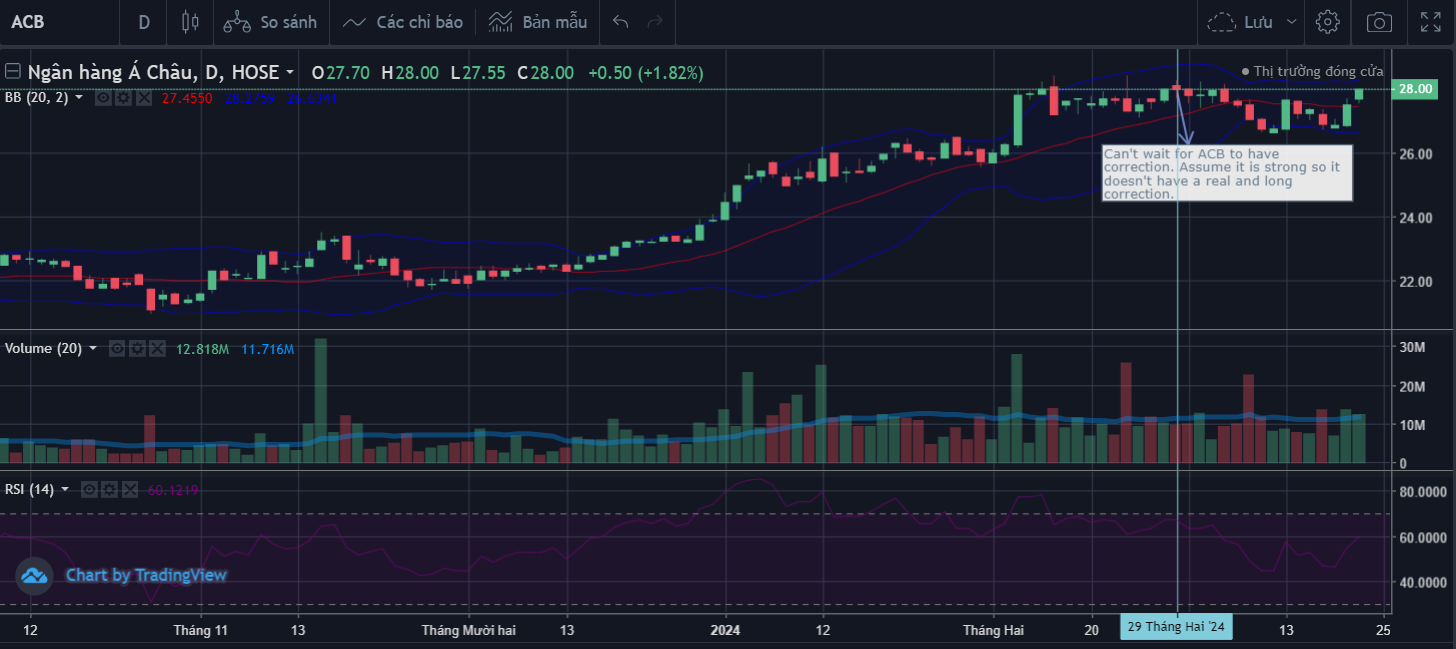The width and height of the screenshot is (1456, 649).
Task: Click the RSI value 60.1219
Action: [x=173, y=490]
